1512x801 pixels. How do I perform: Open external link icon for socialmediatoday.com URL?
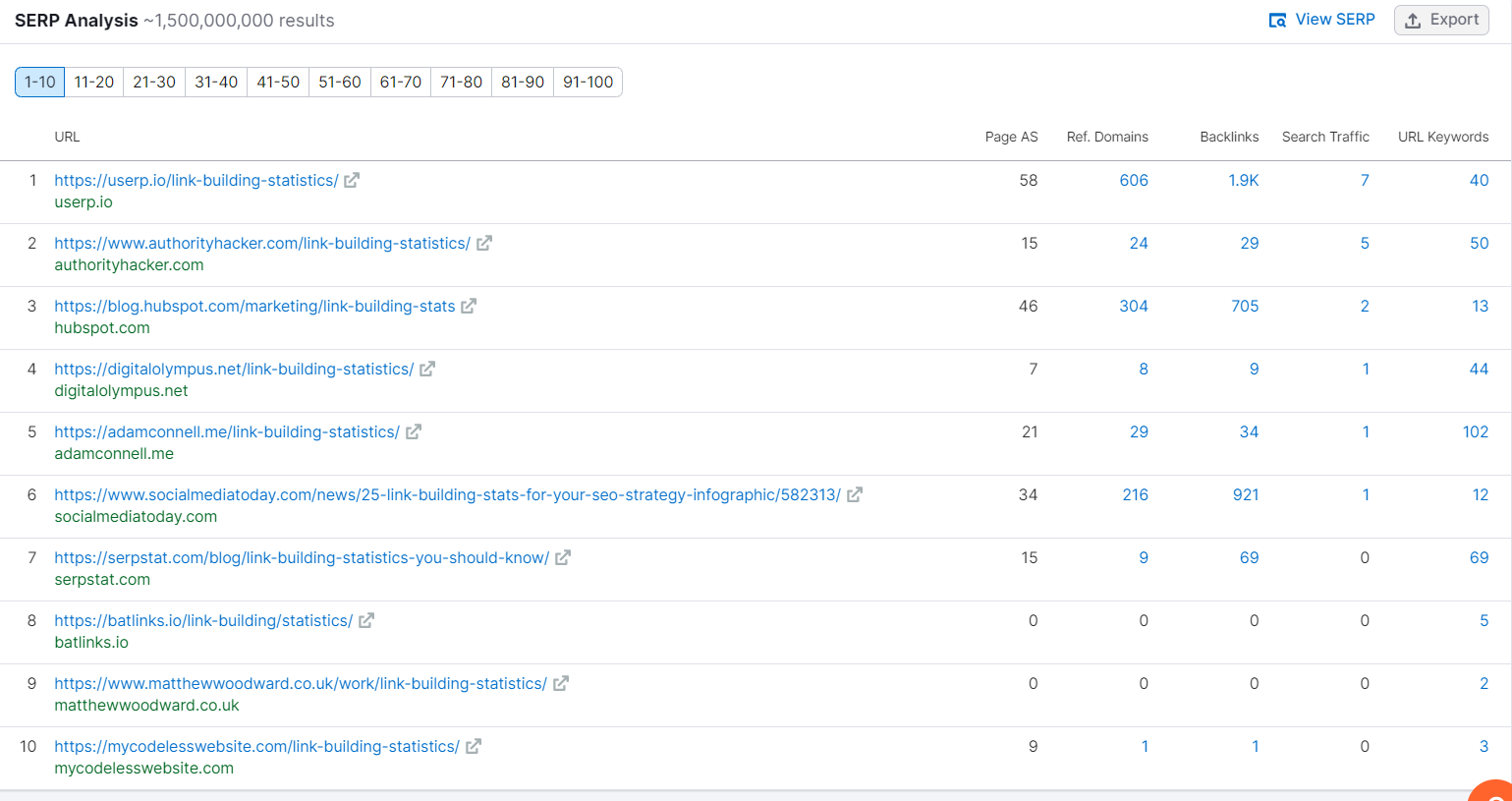855,494
